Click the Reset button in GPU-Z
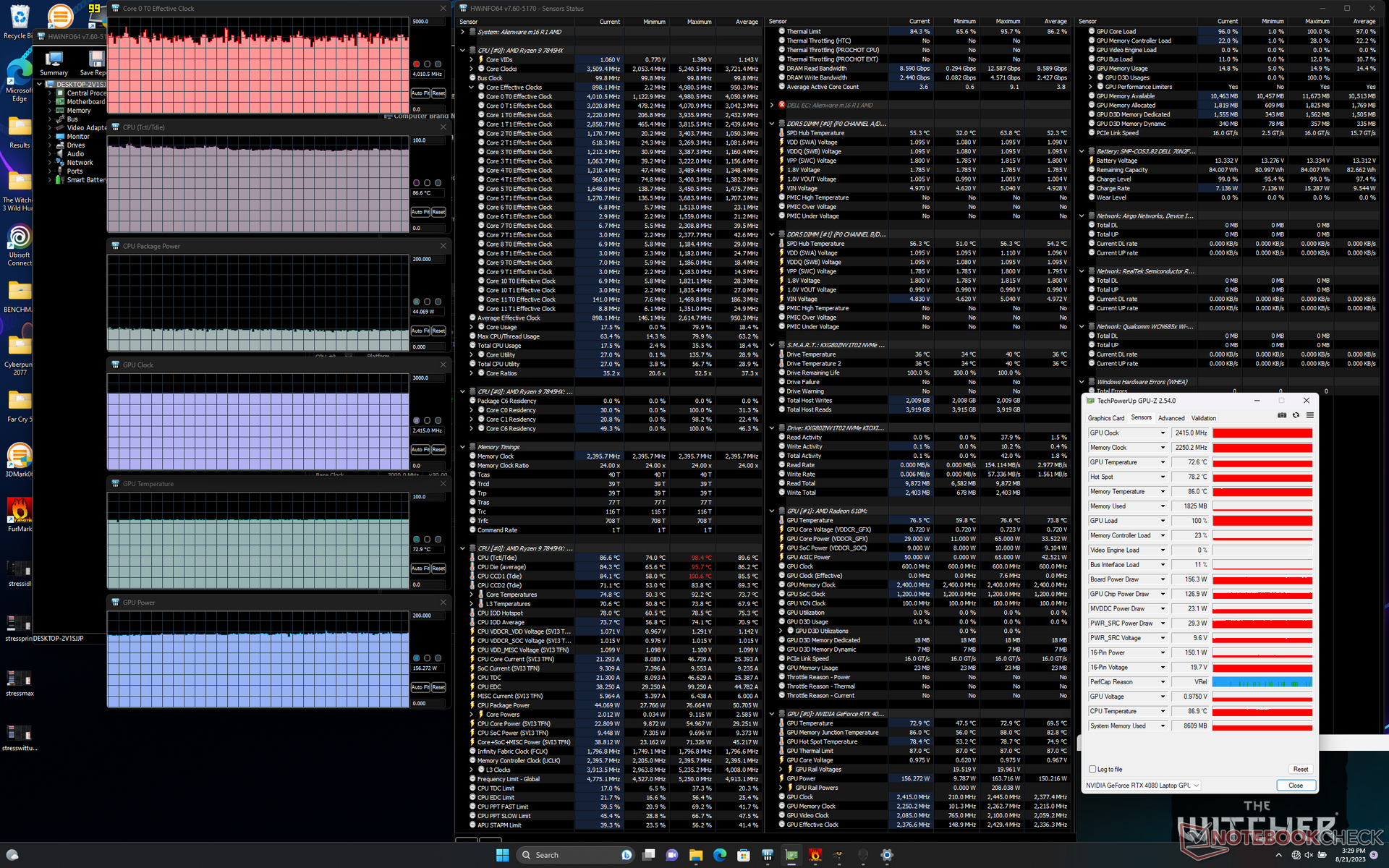This screenshot has height=868, width=1389. click(1300, 769)
